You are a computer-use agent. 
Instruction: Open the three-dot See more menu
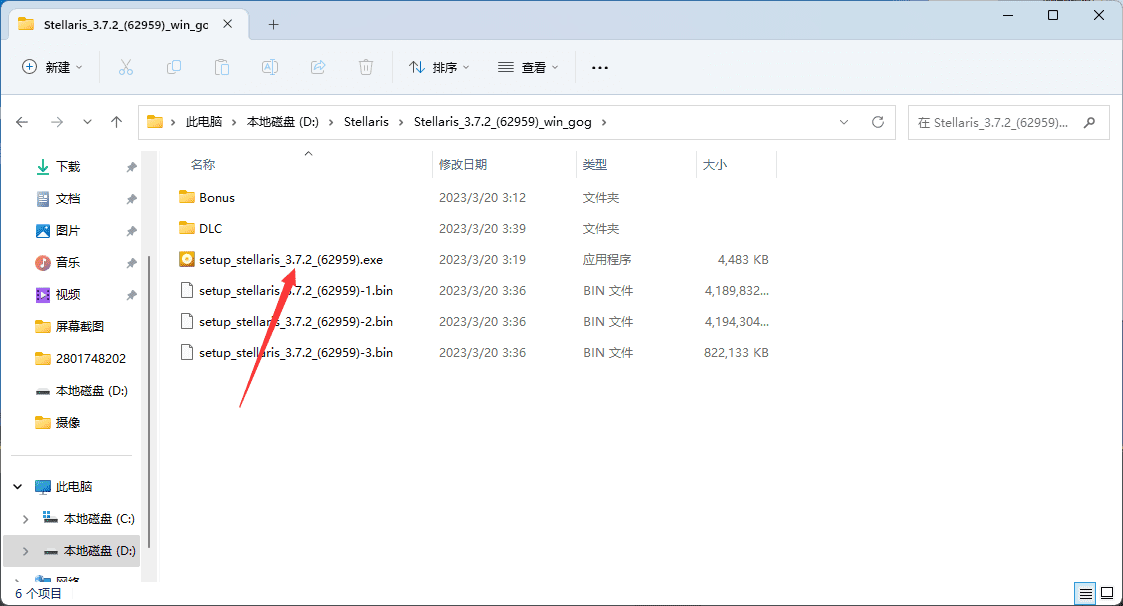[599, 67]
